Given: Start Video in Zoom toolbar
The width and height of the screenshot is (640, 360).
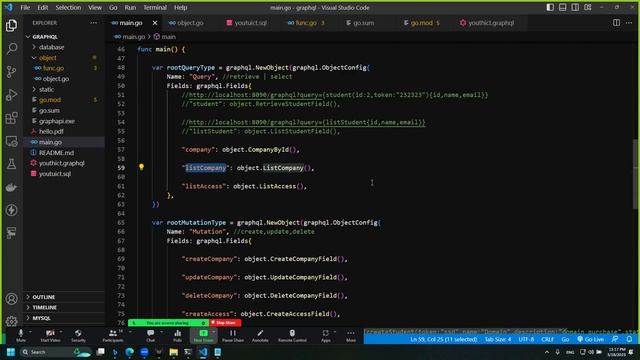Looking at the screenshot, I should point(50,336).
